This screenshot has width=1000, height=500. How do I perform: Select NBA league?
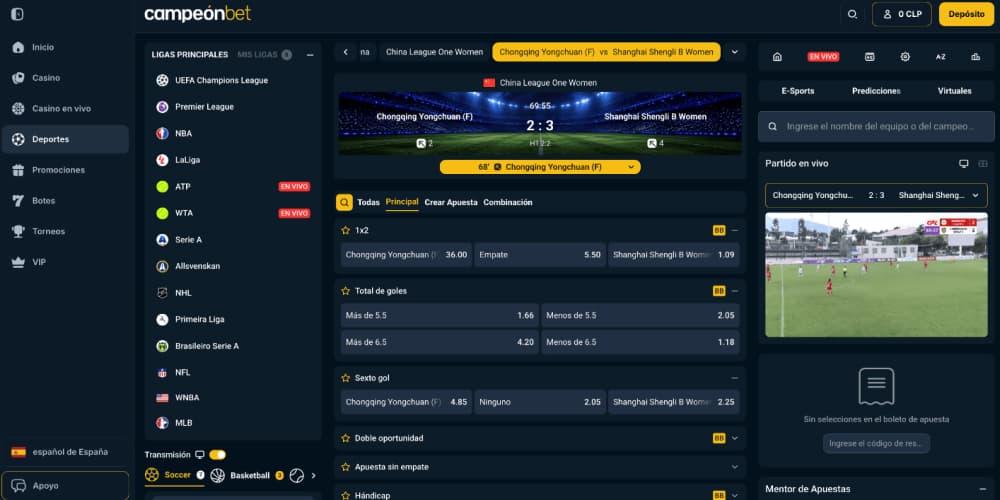pyautogui.click(x=233, y=133)
